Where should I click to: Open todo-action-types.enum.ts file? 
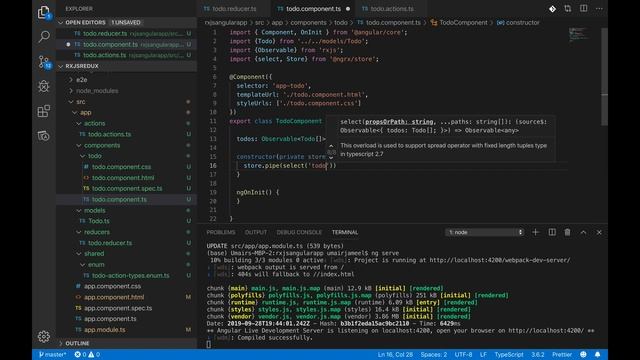(x=130, y=276)
